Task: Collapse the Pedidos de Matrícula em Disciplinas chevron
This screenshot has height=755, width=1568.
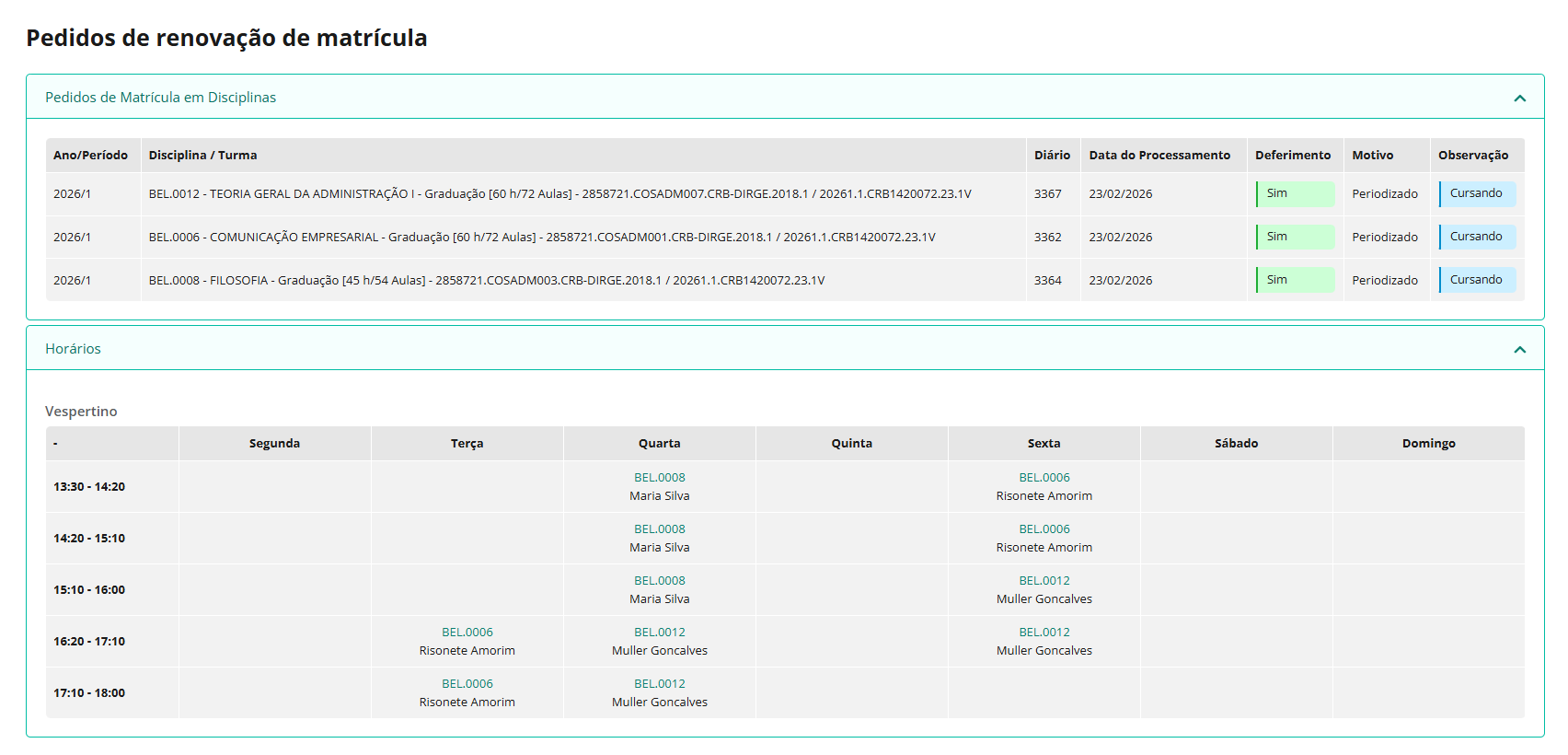Action: coord(1519,98)
